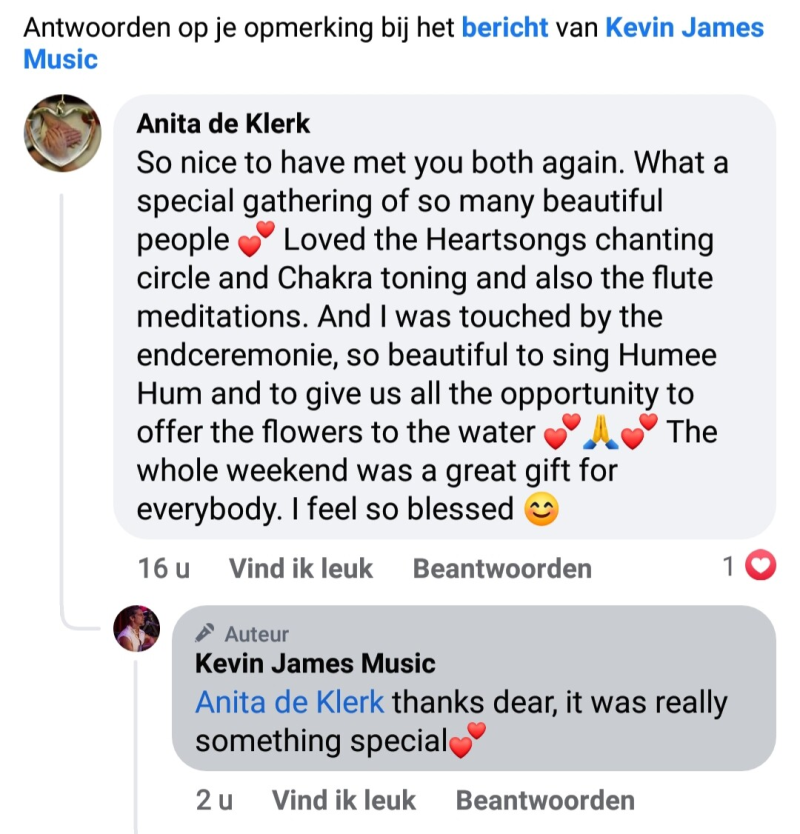Click the pencil Auteur badge icon
This screenshot has width=800, height=834.
[x=206, y=633]
